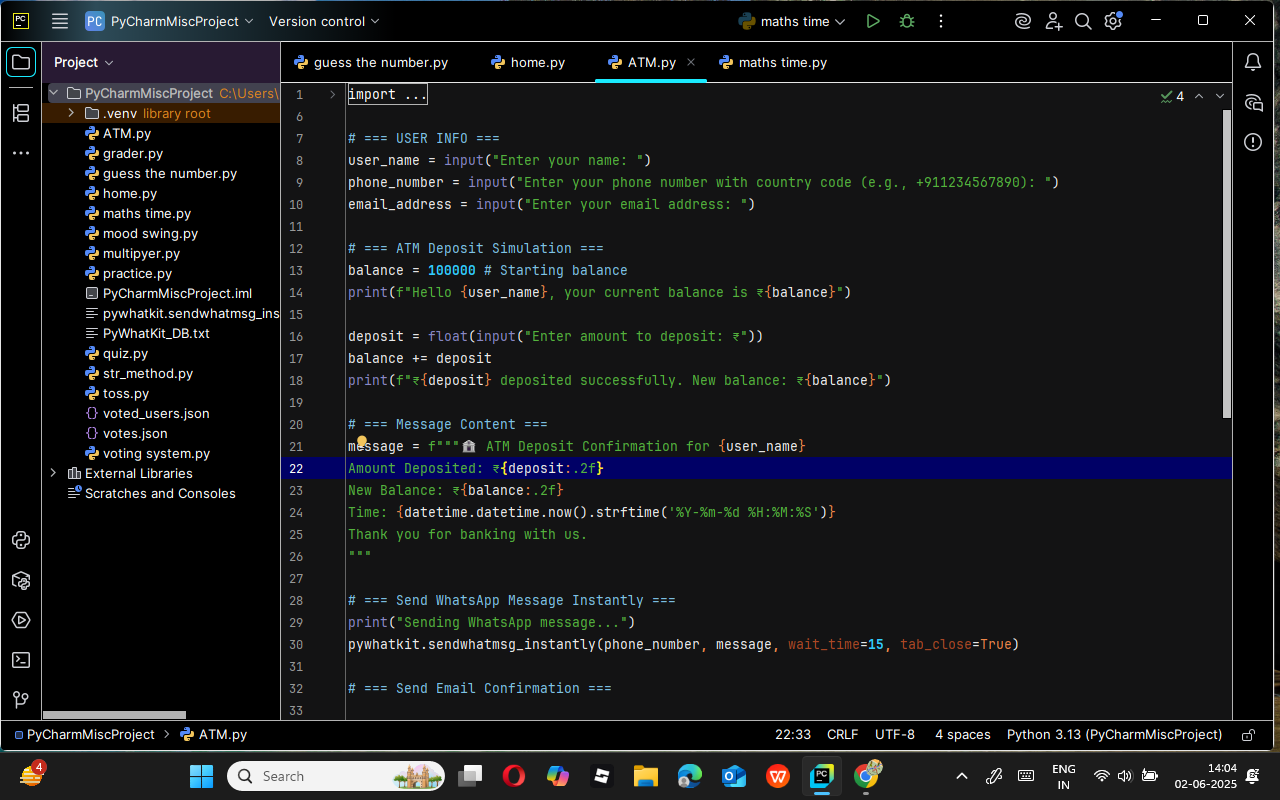Click Python 3.13 interpreter in status bar
1280x800 pixels.
[1114, 734]
